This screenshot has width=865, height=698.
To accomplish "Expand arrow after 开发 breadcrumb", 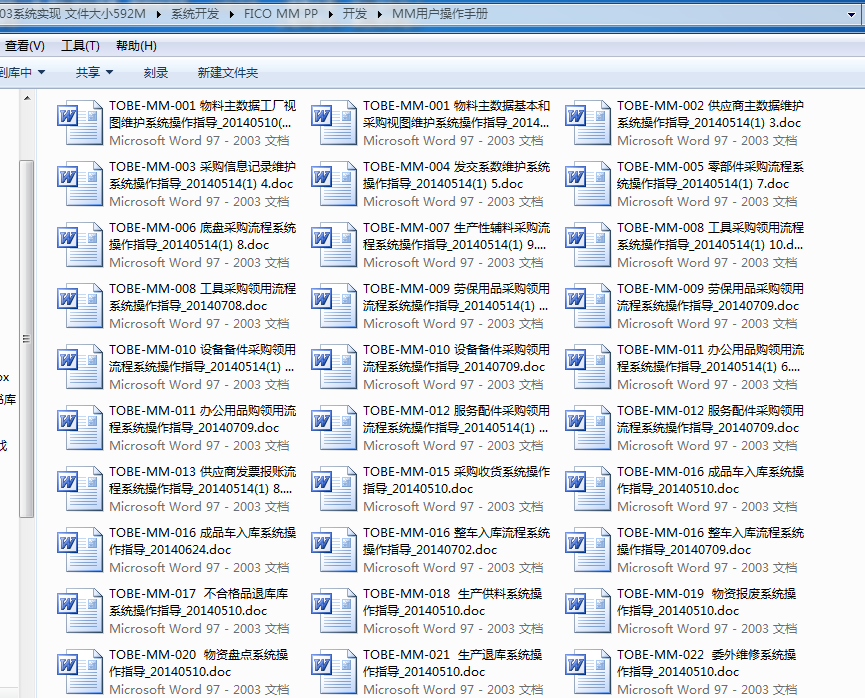I will click(380, 14).
